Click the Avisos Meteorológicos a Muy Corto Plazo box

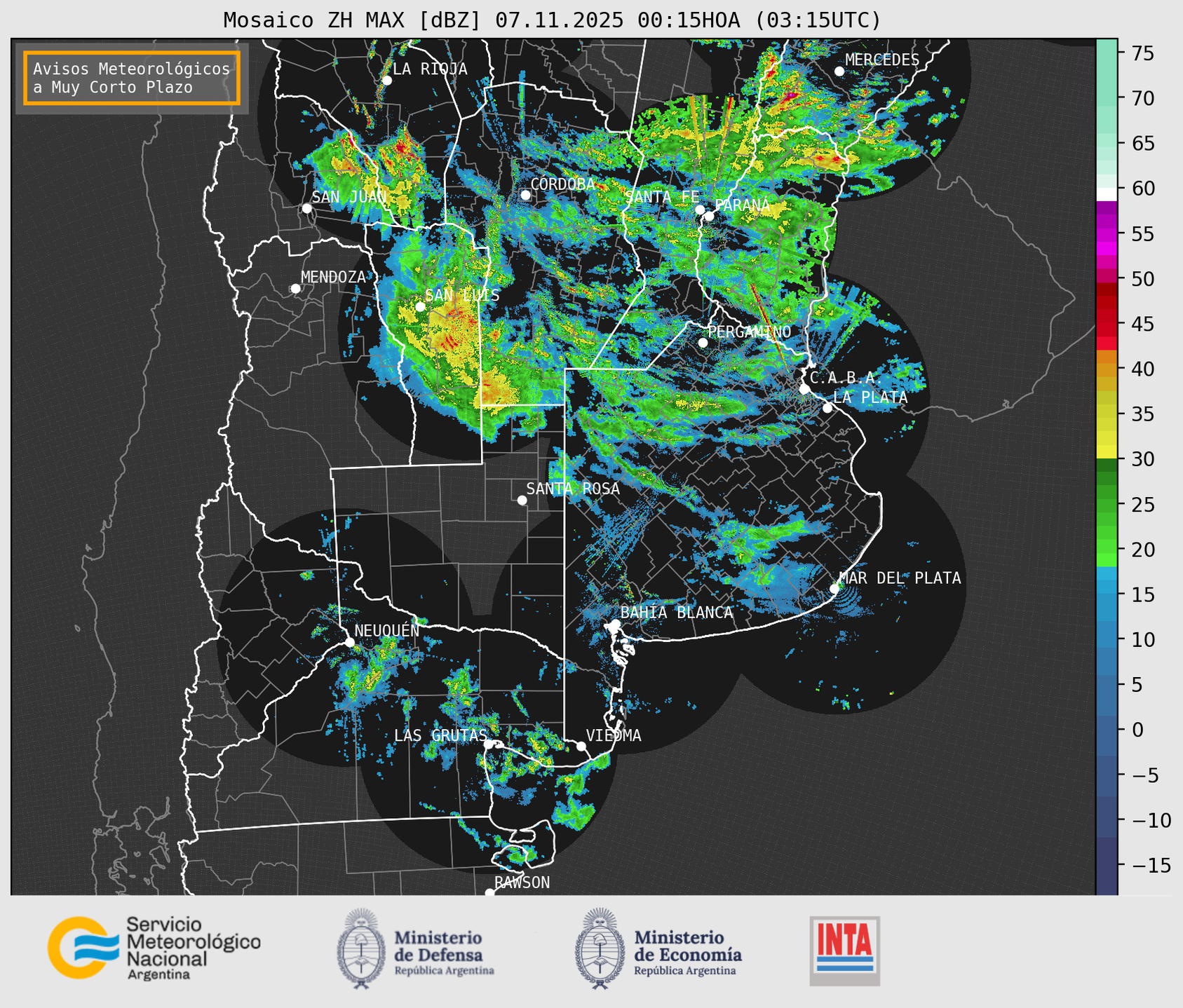pyautogui.click(x=132, y=78)
